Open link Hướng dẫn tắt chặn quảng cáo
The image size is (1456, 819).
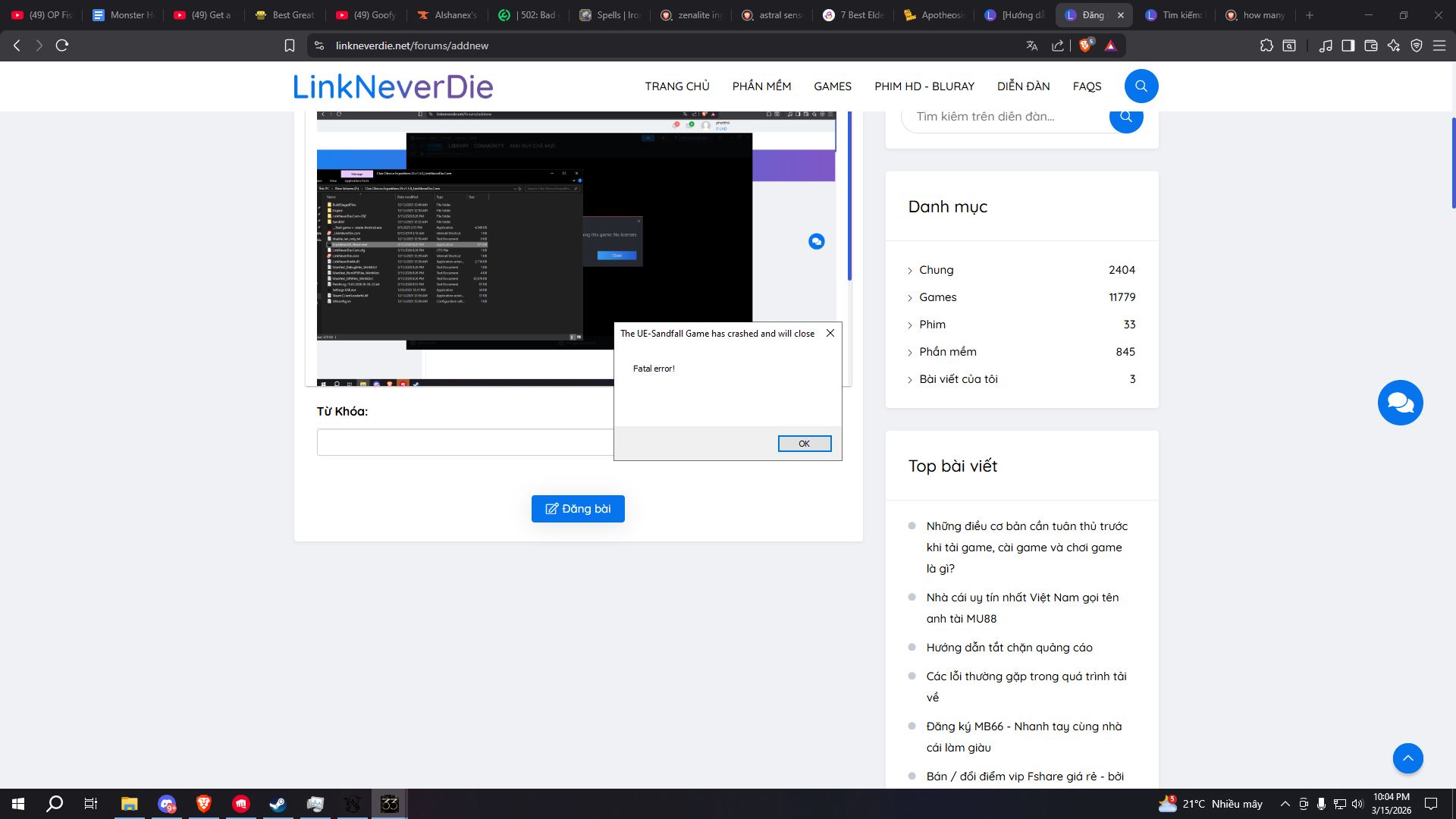(x=1009, y=648)
